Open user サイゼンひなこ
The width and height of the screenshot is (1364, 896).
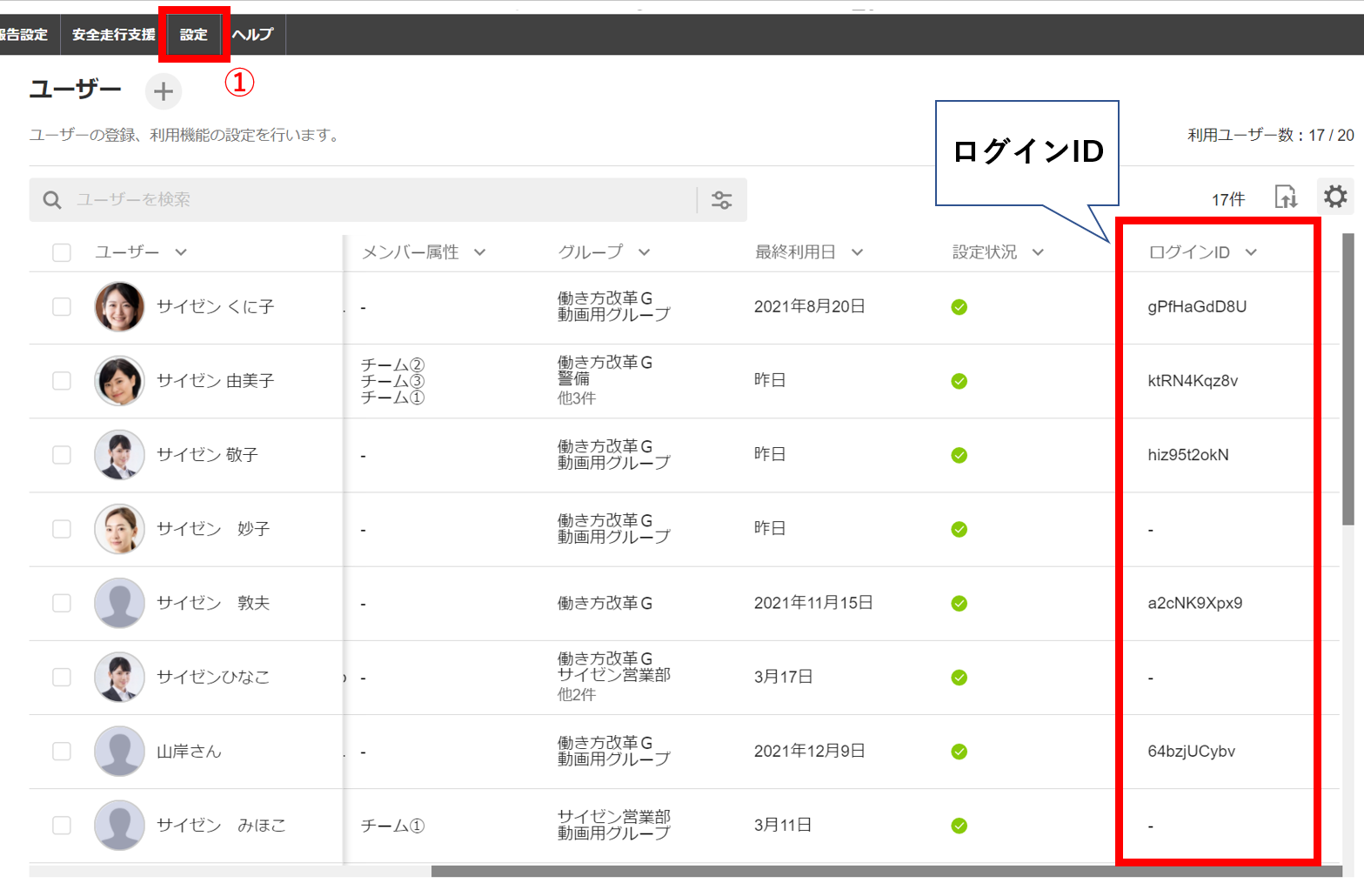(213, 677)
